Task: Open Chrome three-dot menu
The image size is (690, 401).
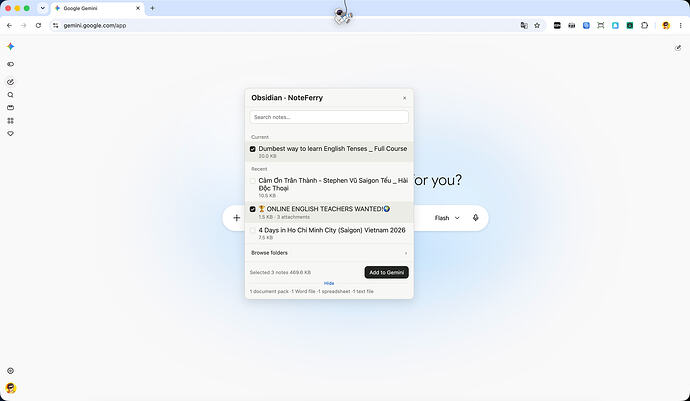Action: pyautogui.click(x=680, y=26)
